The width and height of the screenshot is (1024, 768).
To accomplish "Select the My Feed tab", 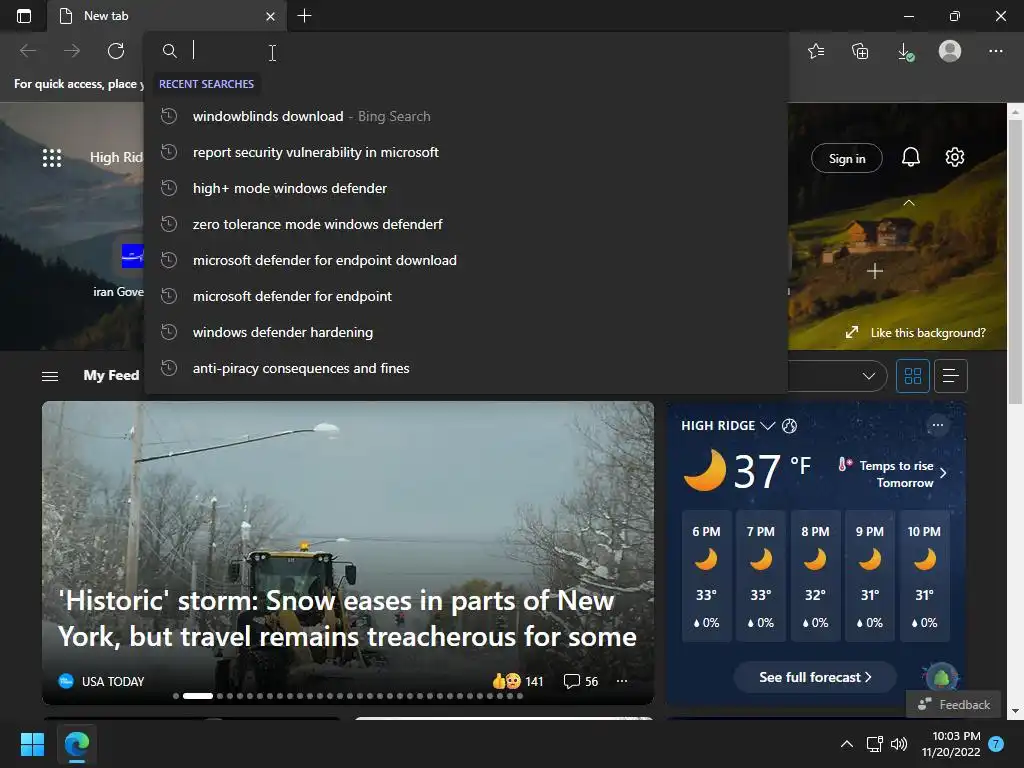I will 111,376.
